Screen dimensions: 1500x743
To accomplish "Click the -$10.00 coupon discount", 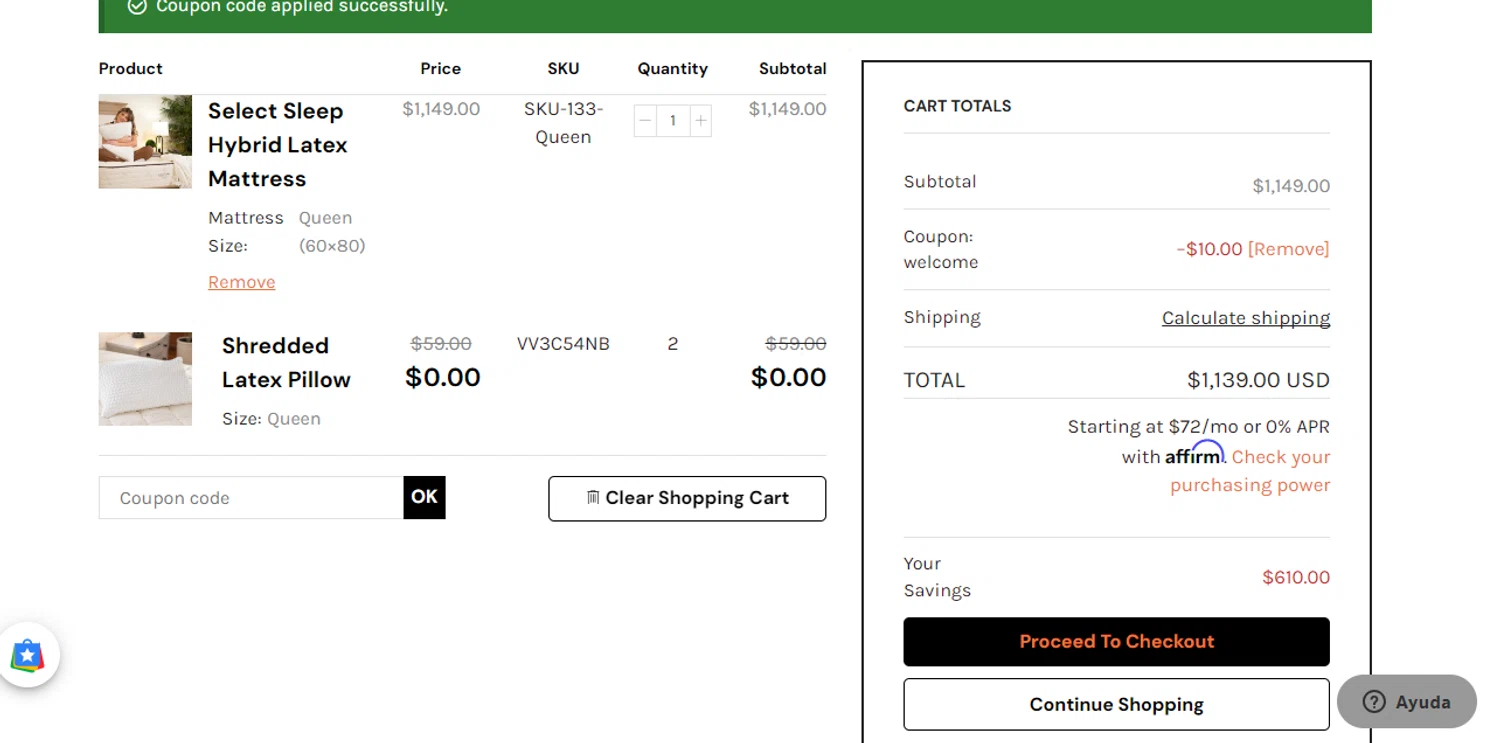I will [x=1209, y=249].
